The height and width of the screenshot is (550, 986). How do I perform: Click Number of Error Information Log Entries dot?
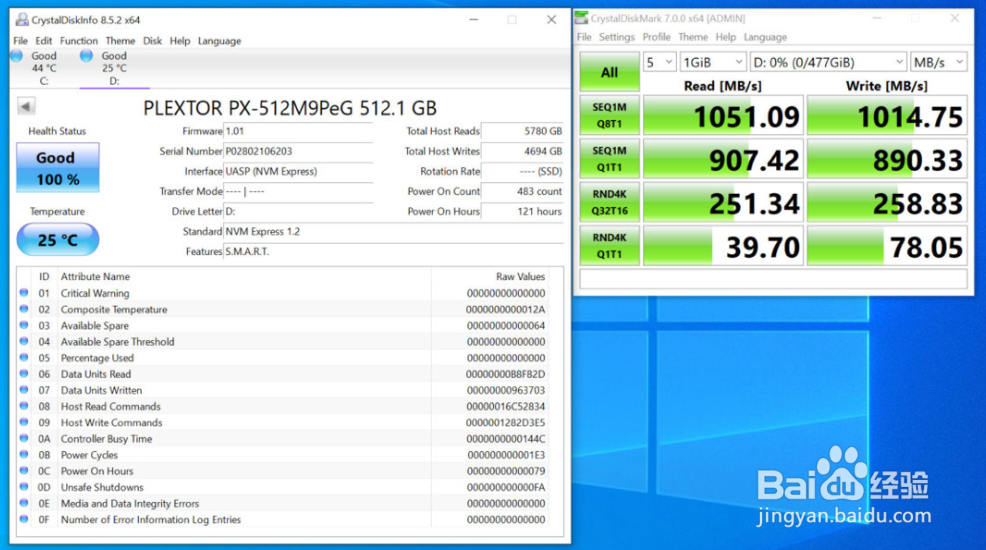pyautogui.click(x=24, y=519)
